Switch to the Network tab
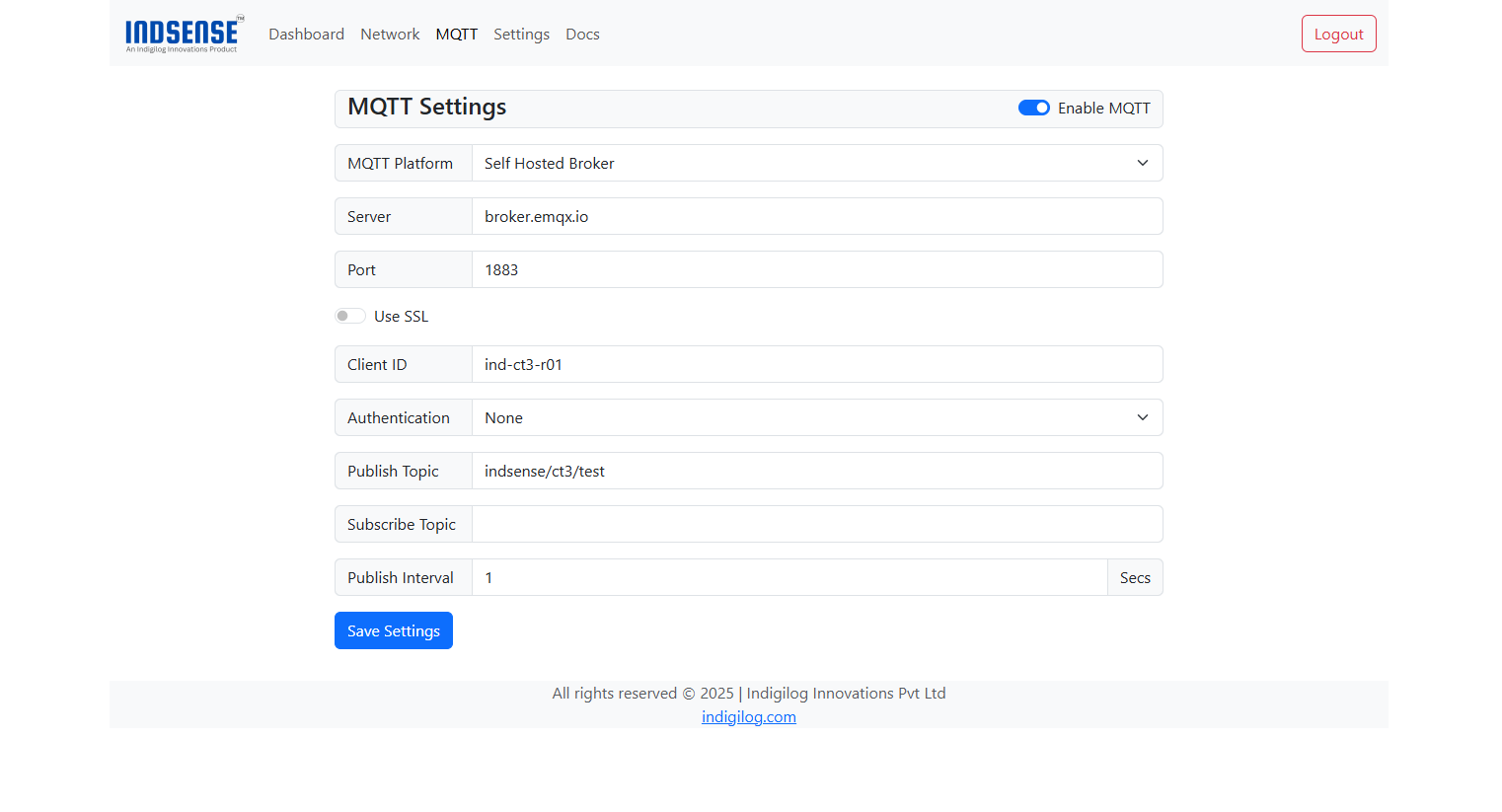Image resolution: width=1502 pixels, height=812 pixels. pos(390,34)
